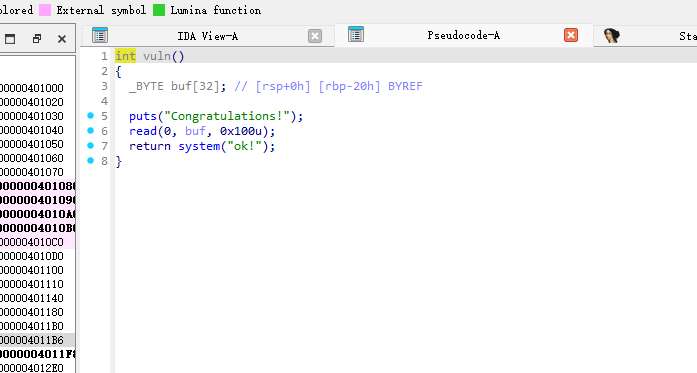
Task: Click the puts function call
Action: 143,116
